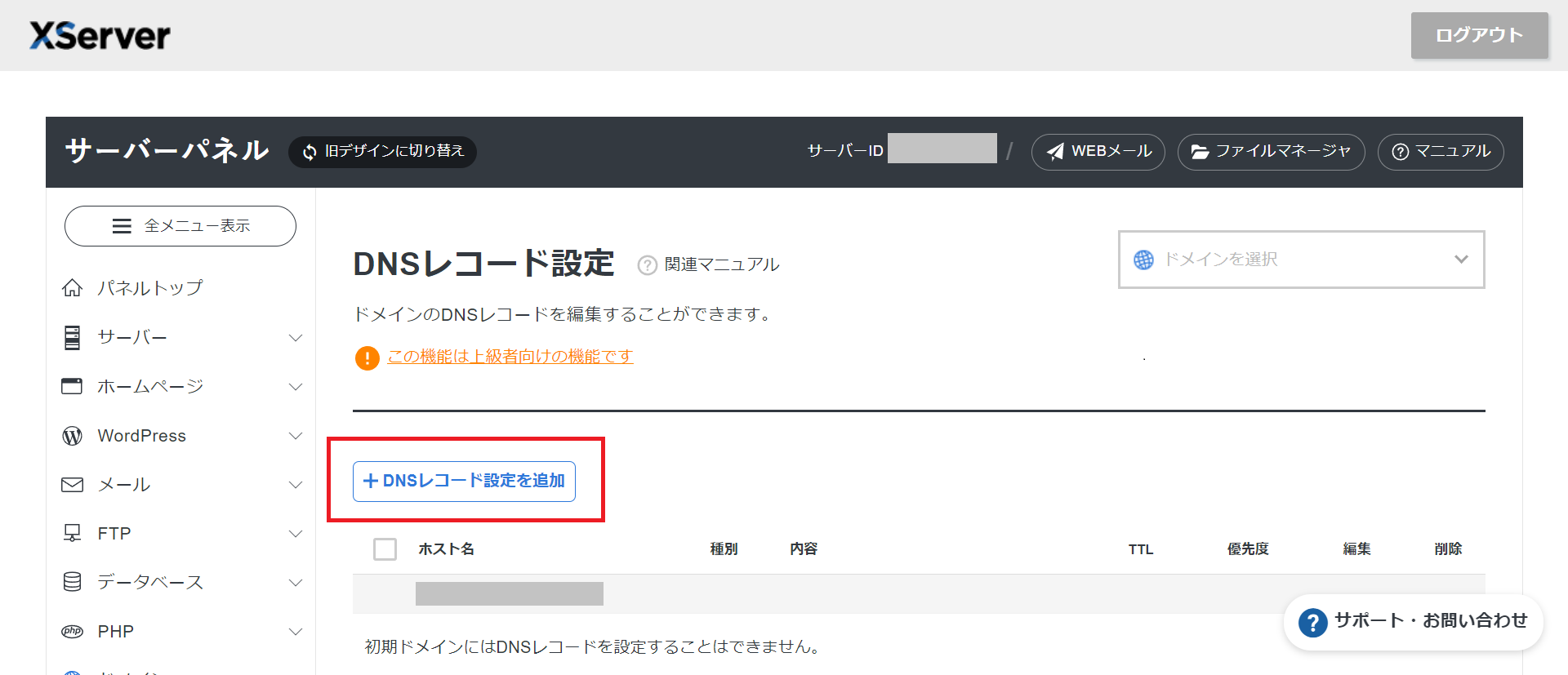Click the browser window icon for ホームページ

click(x=72, y=386)
